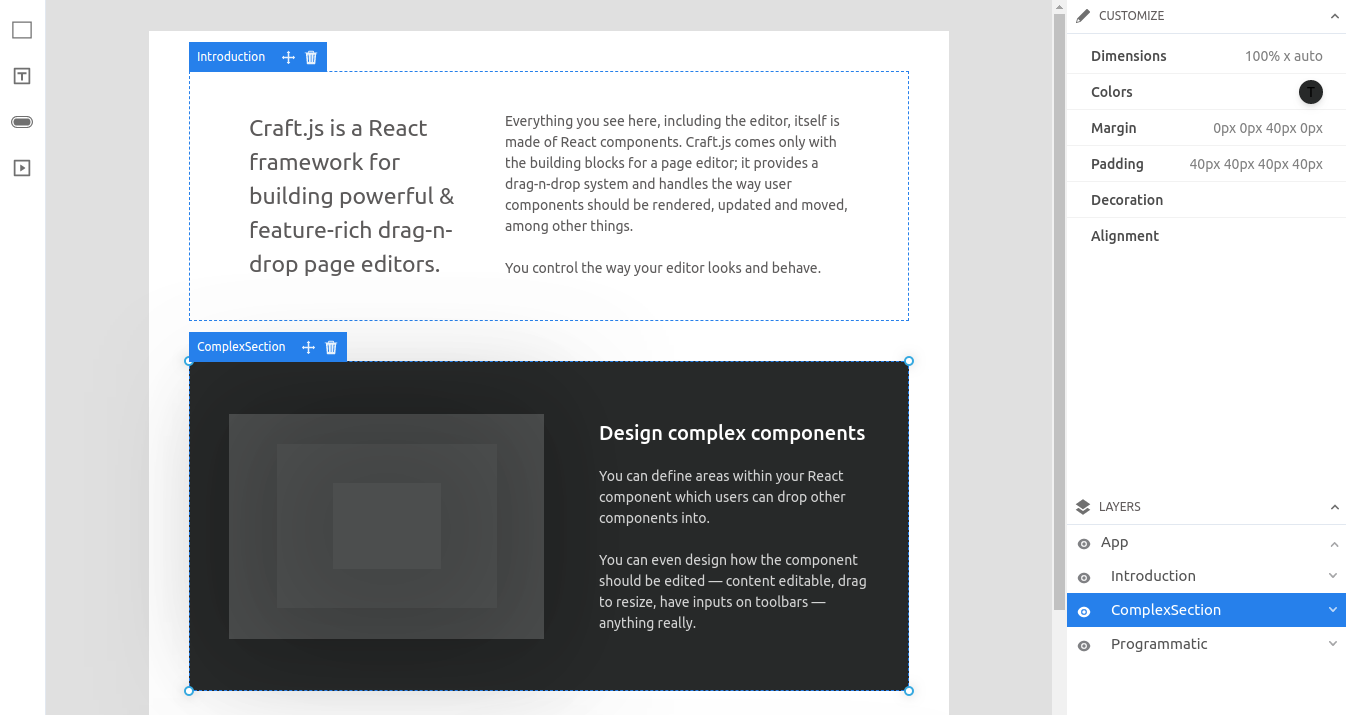This screenshot has height=715, width=1346.
Task: Open the Padding settings section
Action: pyautogui.click(x=1206, y=164)
